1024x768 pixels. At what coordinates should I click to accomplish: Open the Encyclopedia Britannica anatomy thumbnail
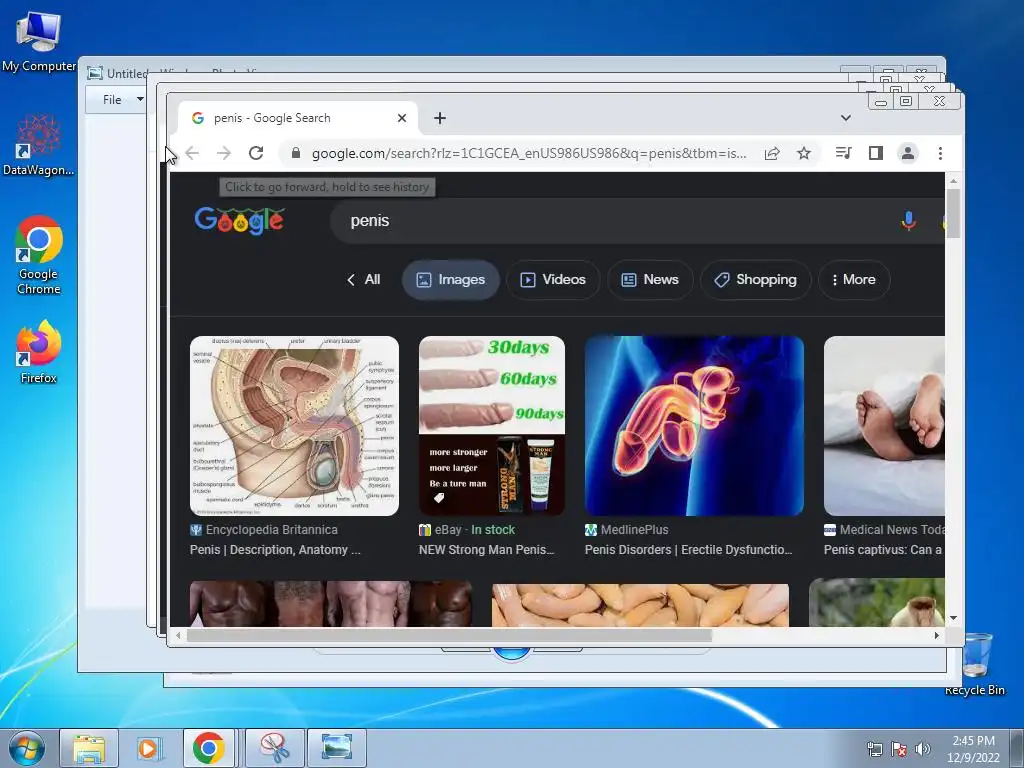coord(294,426)
